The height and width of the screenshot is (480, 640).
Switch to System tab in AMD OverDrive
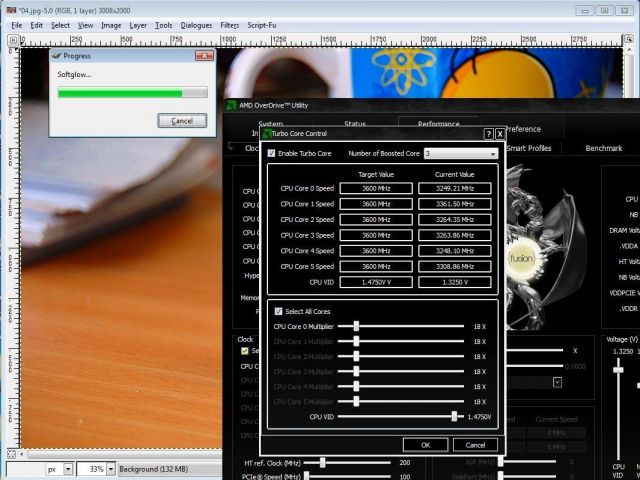271,123
